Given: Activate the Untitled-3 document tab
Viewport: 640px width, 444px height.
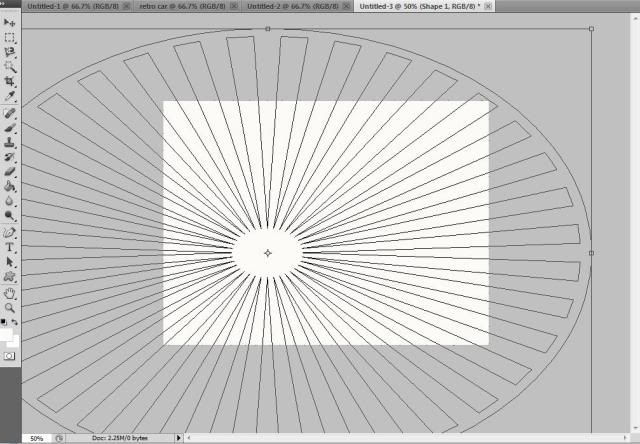Looking at the screenshot, I should [420, 6].
